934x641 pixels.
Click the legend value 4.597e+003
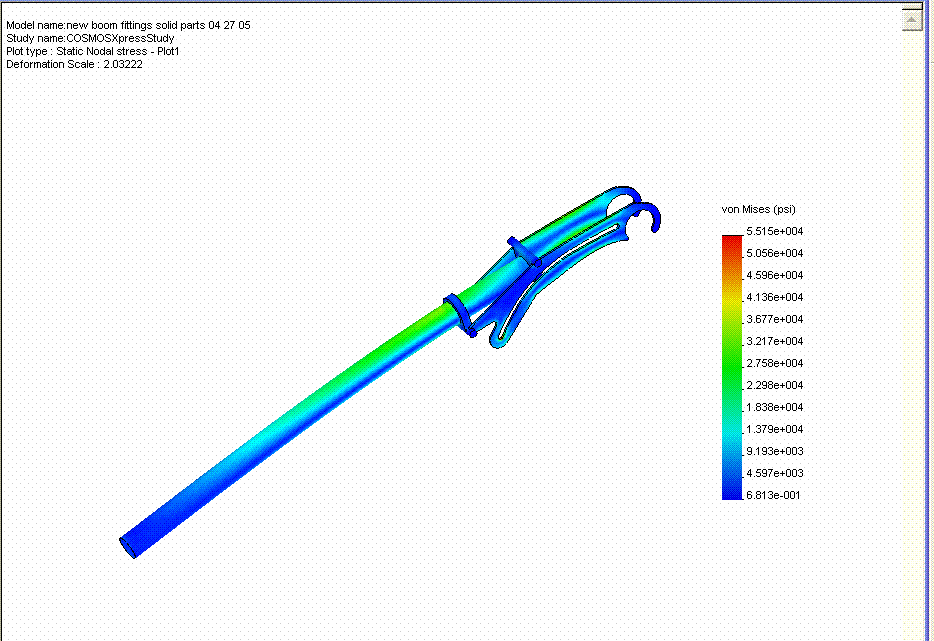pyautogui.click(x=774, y=474)
